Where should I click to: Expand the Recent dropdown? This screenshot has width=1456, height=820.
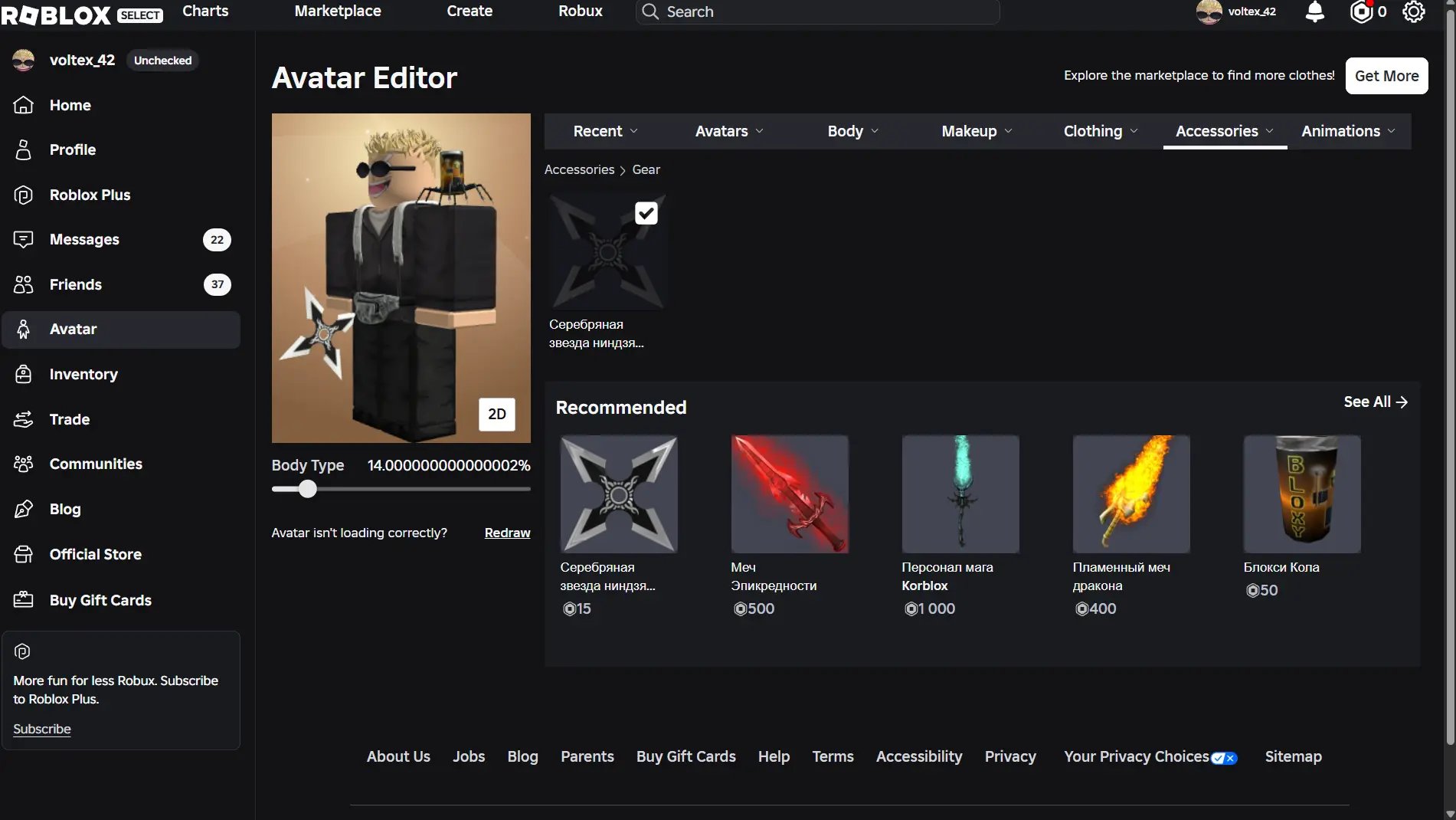tap(606, 131)
